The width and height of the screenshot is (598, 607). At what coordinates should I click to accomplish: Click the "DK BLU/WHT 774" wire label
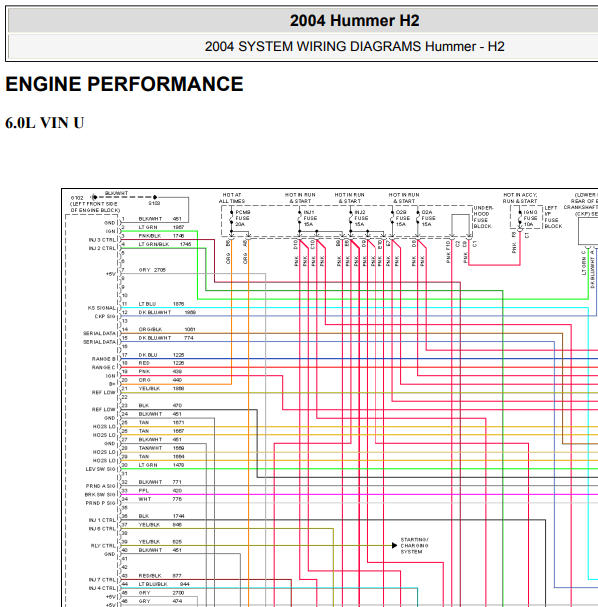[x=166, y=338]
